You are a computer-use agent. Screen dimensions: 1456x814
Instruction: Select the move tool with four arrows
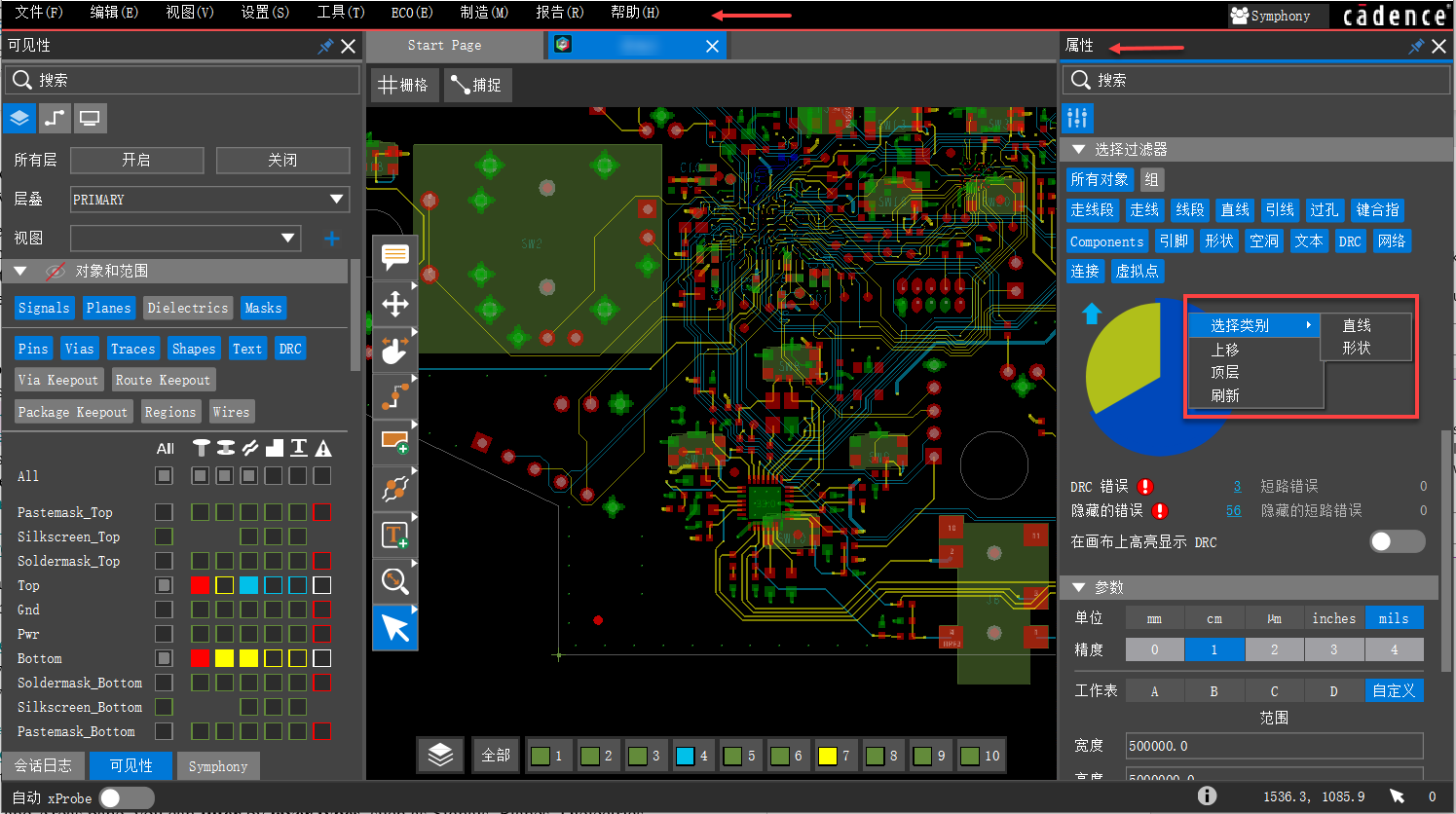pos(394,304)
